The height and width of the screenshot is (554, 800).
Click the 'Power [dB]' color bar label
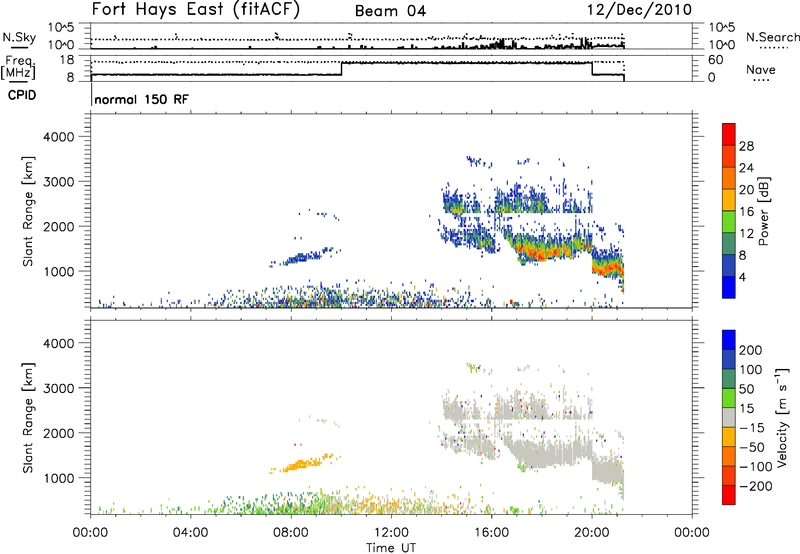click(x=764, y=211)
